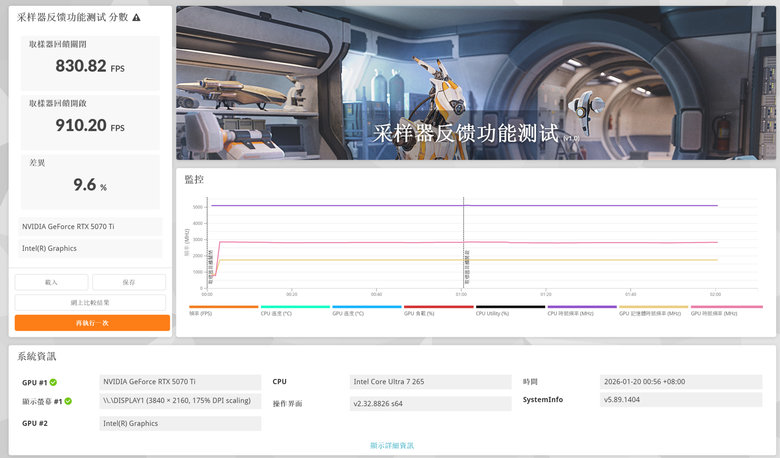Screen dimensions: 780x458
Task: Click the 網上比較結果 button
Action: point(90,302)
